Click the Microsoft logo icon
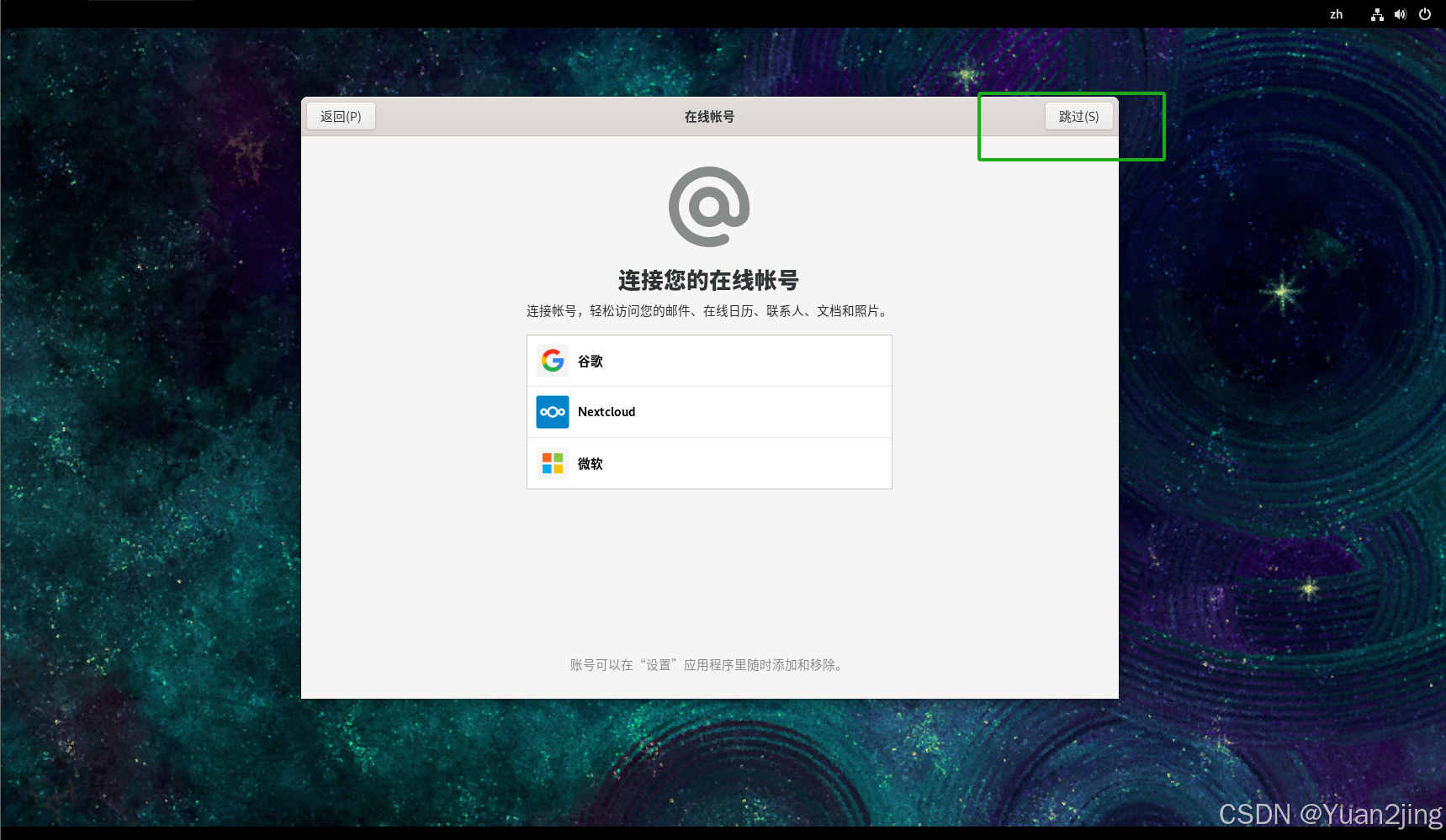 coord(553,463)
